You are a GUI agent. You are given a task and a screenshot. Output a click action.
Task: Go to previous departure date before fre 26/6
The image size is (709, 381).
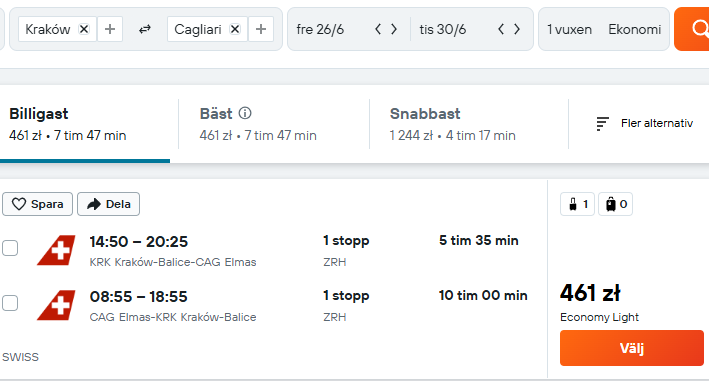(x=378, y=29)
